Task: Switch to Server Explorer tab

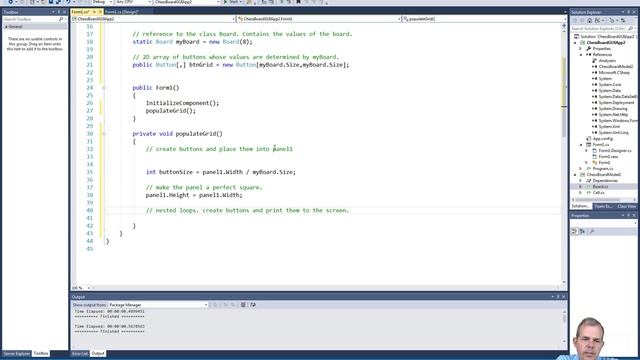Action: point(17,353)
